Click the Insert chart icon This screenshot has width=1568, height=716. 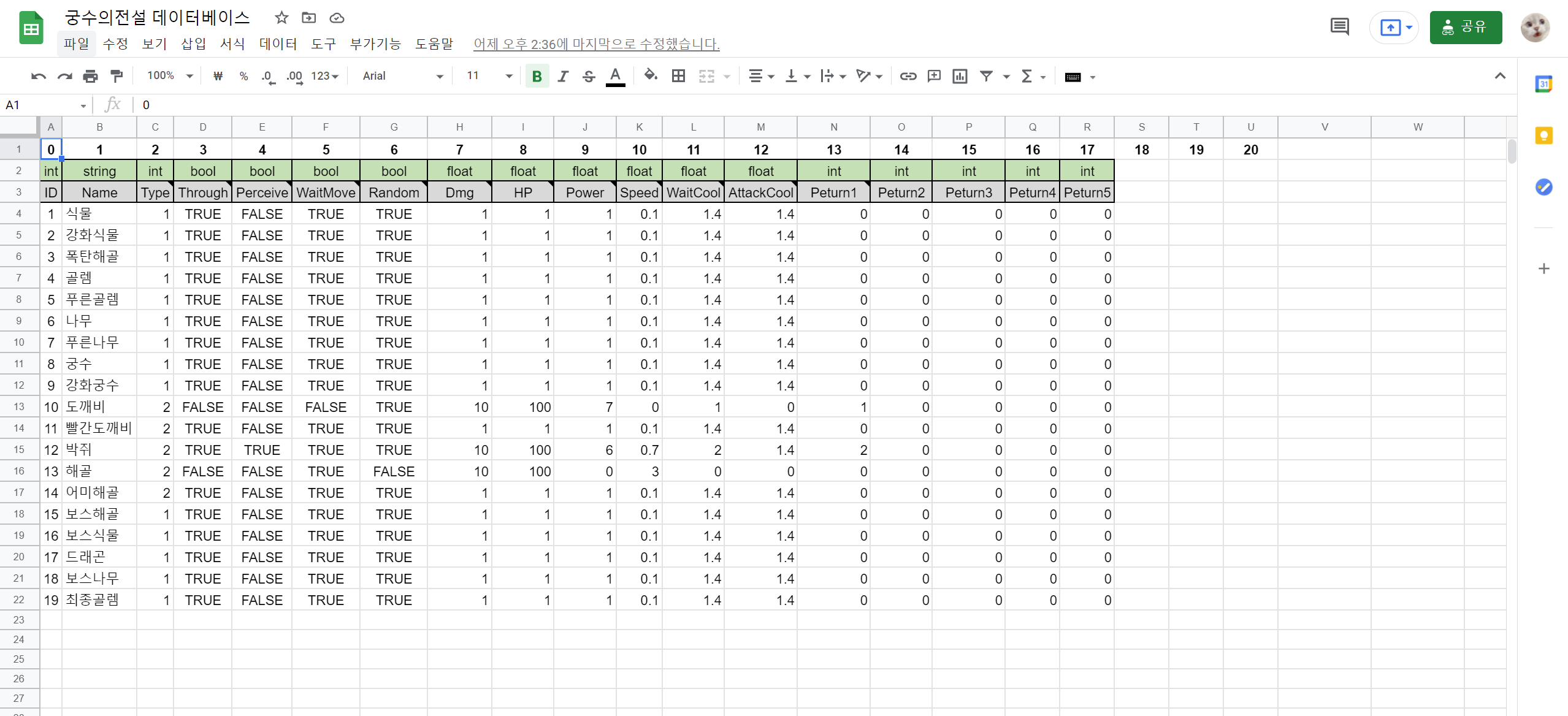[x=960, y=76]
